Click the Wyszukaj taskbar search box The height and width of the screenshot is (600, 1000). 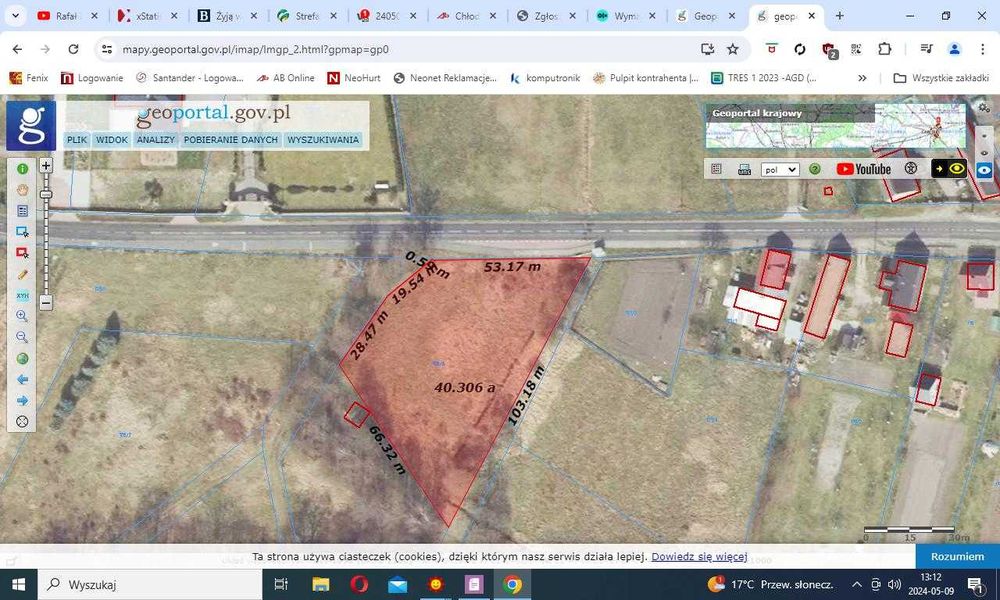pyautogui.click(x=150, y=584)
